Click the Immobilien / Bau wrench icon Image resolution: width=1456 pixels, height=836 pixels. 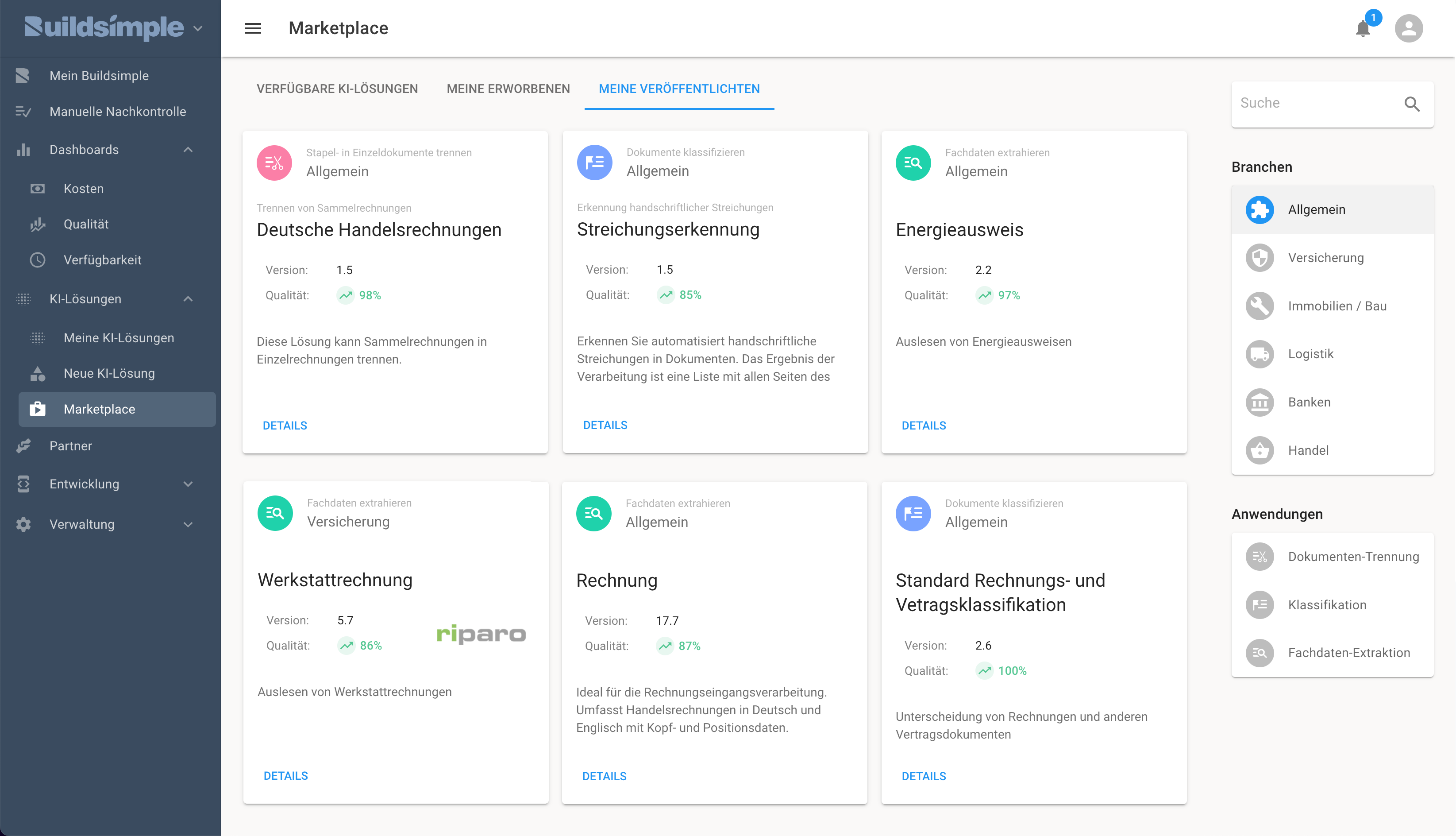tap(1259, 306)
